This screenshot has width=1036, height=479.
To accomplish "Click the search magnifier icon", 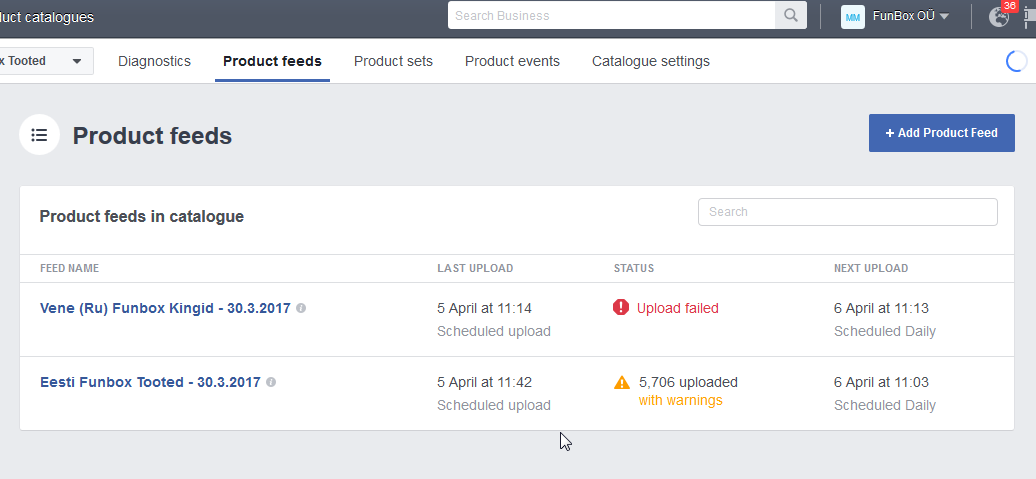I will 790,16.
